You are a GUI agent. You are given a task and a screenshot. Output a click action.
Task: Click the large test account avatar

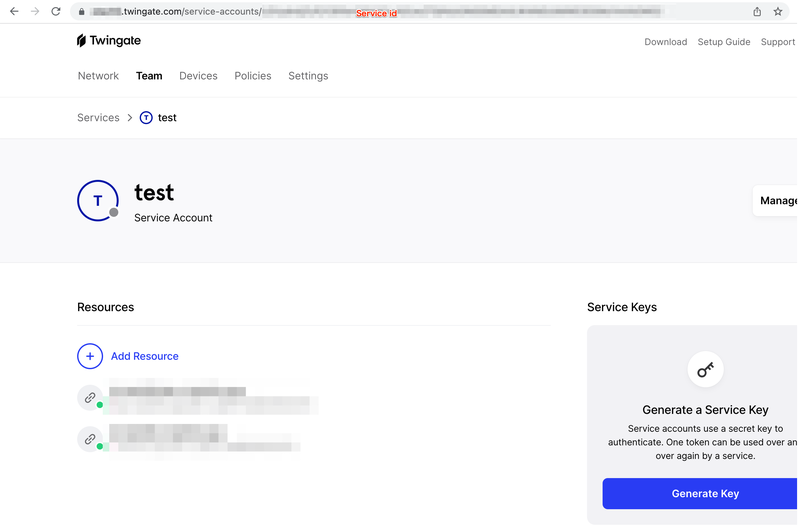[x=98, y=200]
